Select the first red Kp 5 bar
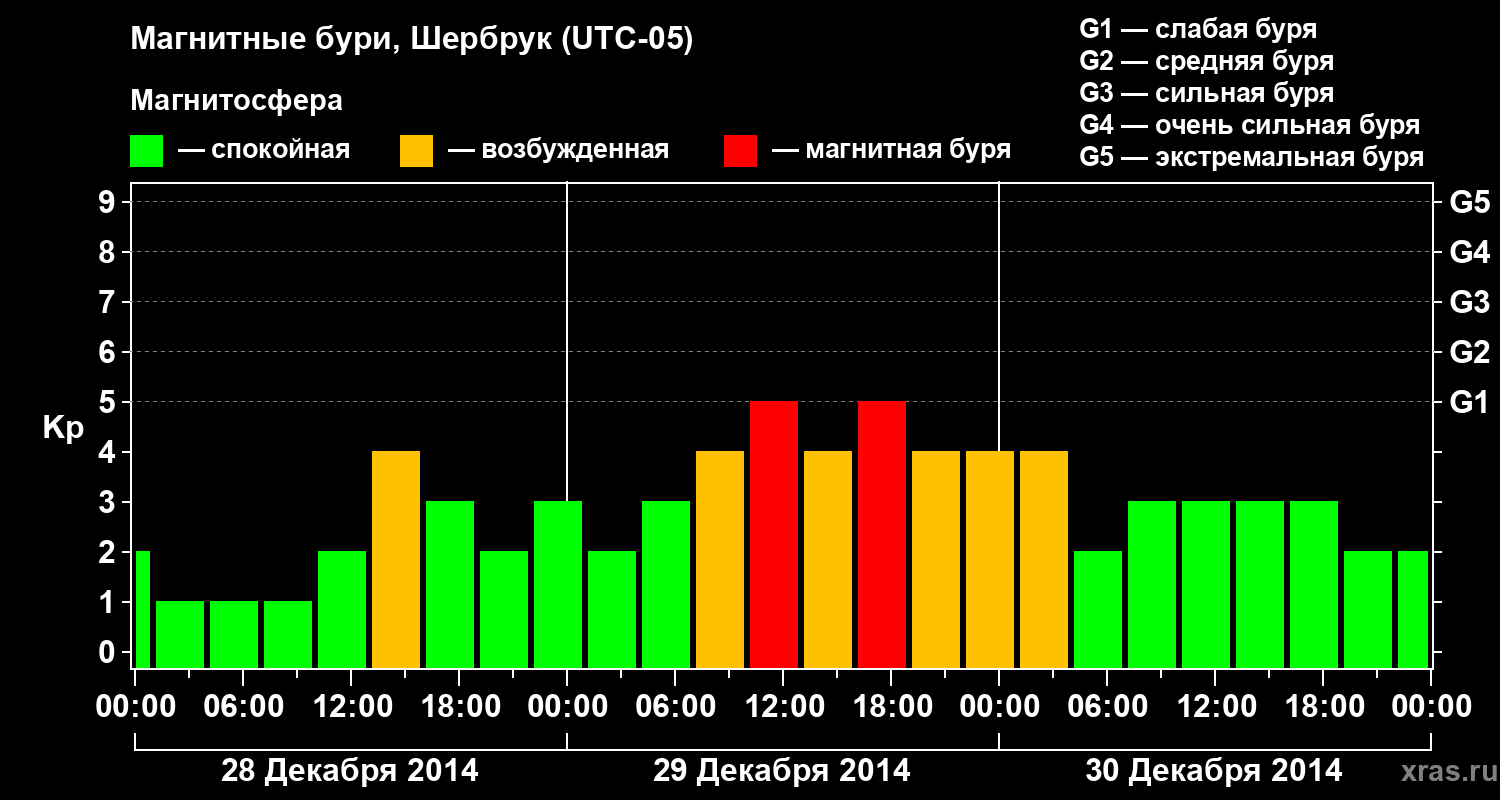Image resolution: width=1500 pixels, height=800 pixels. (774, 534)
